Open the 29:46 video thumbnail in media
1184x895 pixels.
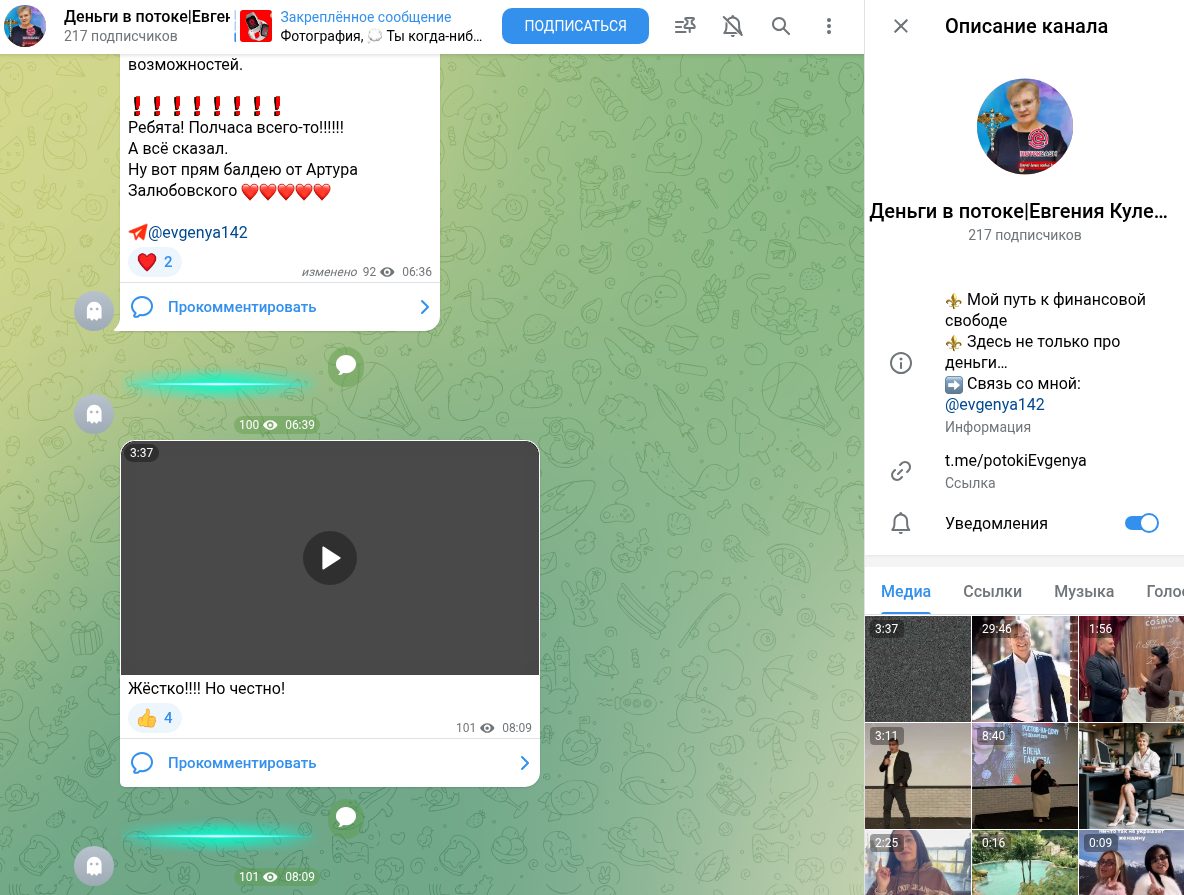tap(1025, 668)
